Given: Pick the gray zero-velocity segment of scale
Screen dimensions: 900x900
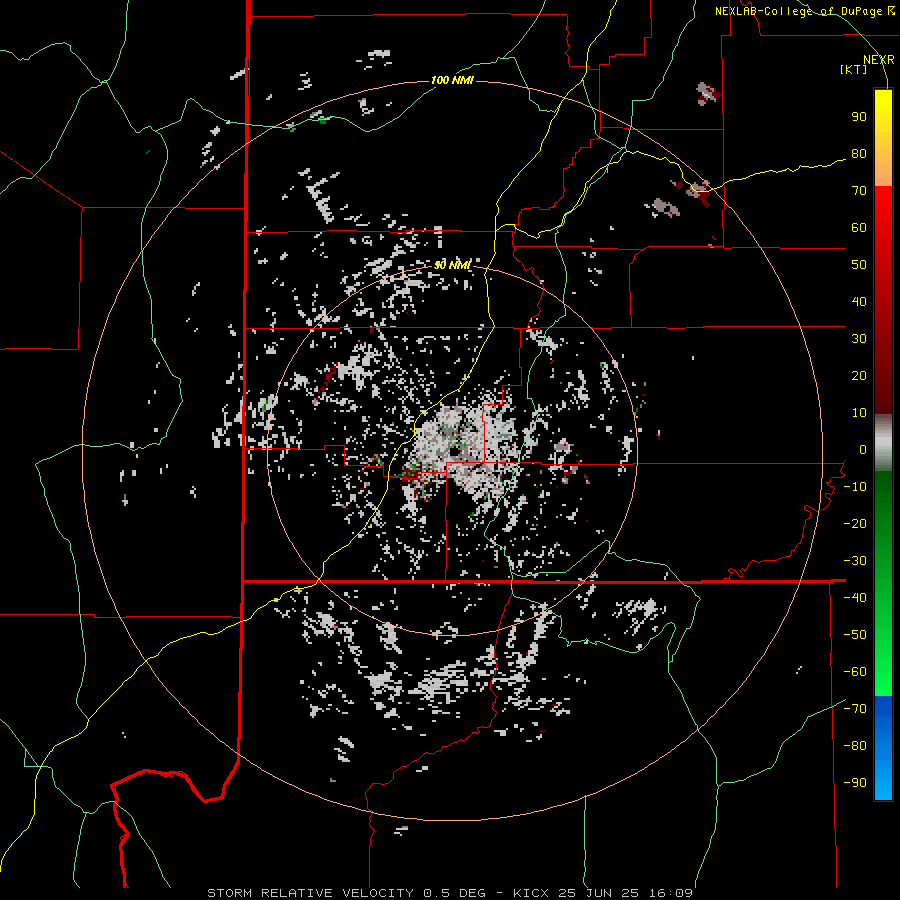Looking at the screenshot, I should click(883, 443).
